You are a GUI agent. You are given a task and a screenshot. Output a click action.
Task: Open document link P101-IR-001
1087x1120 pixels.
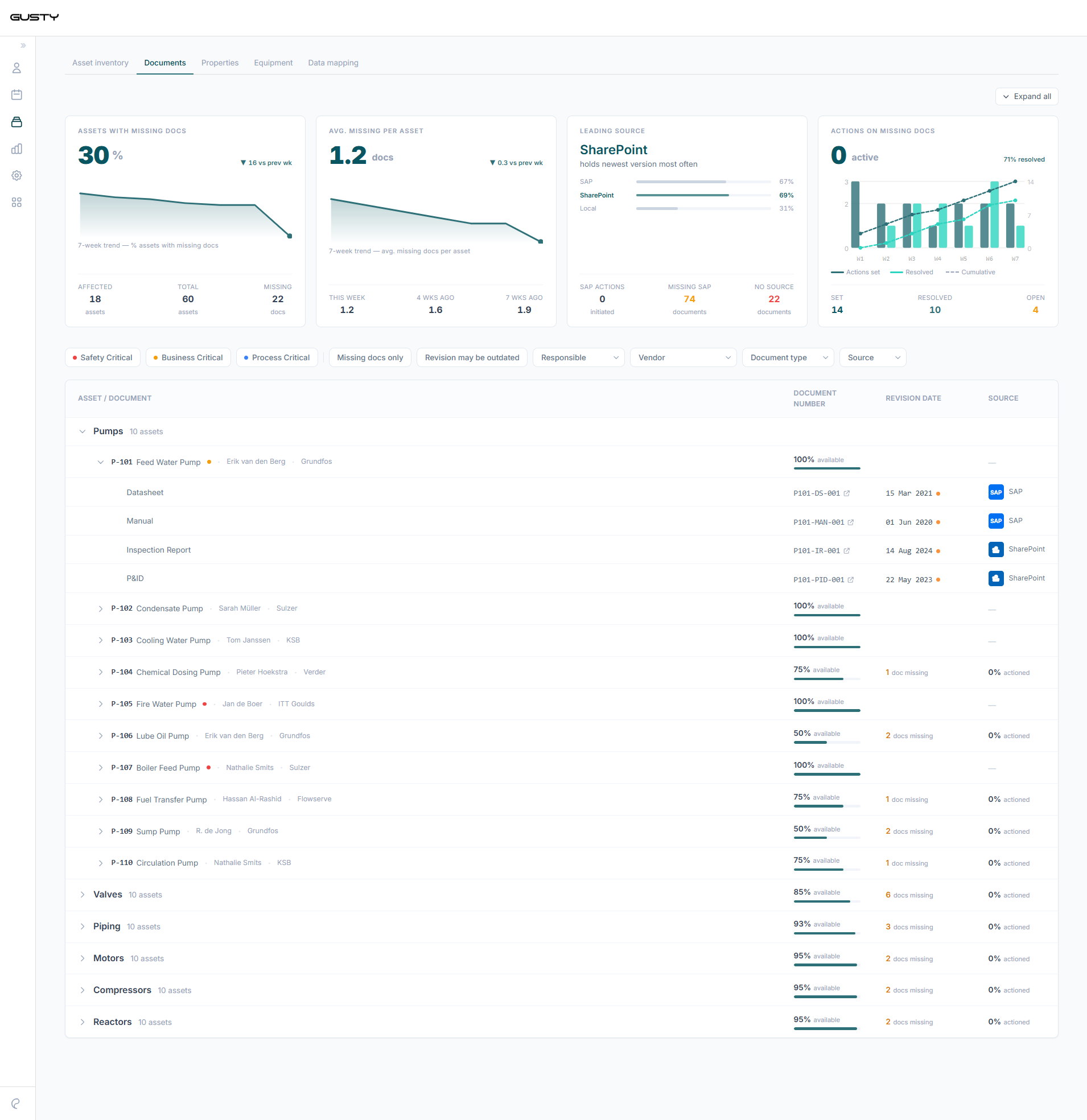(817, 551)
